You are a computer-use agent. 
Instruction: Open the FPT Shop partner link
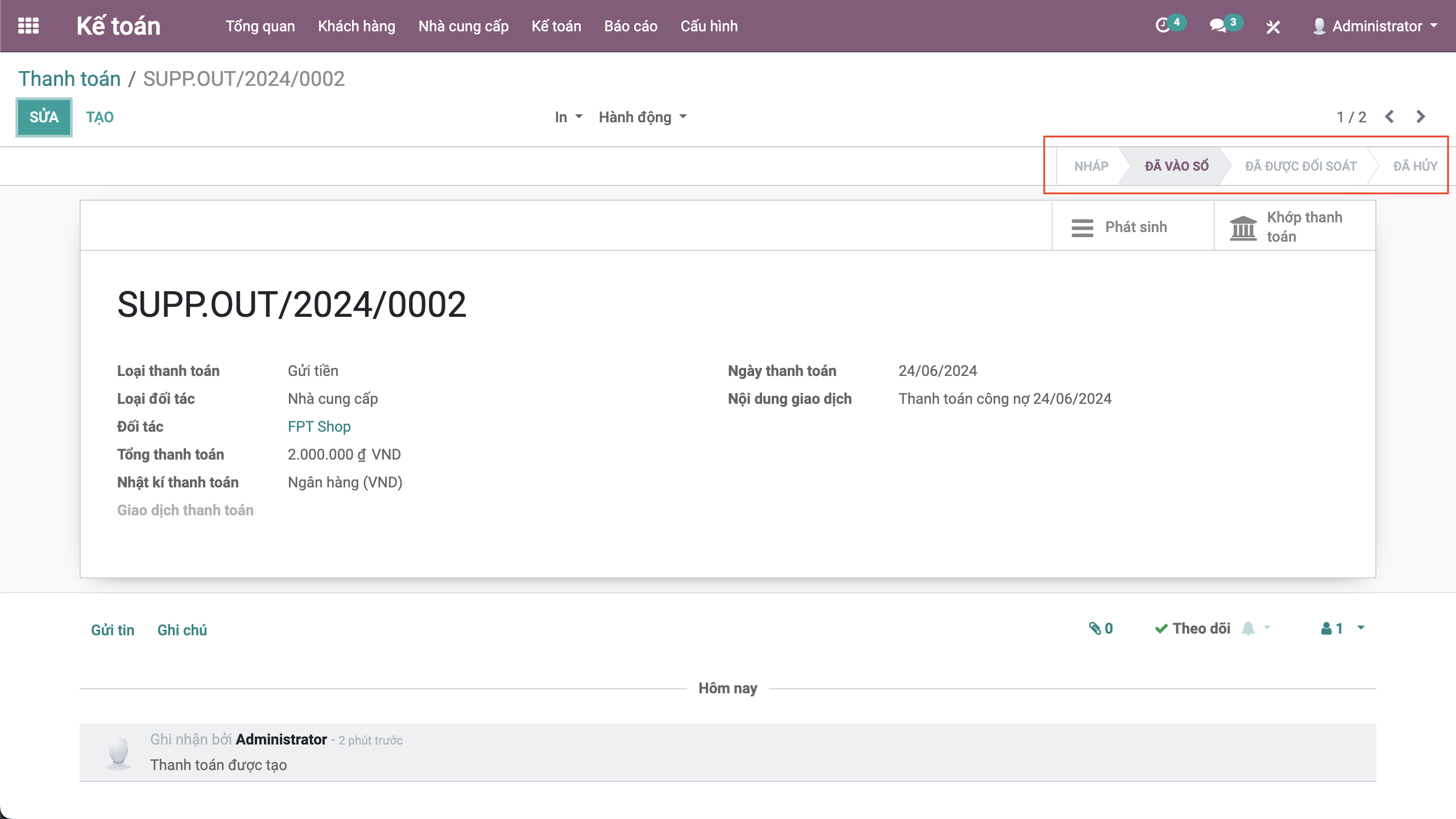click(x=318, y=427)
